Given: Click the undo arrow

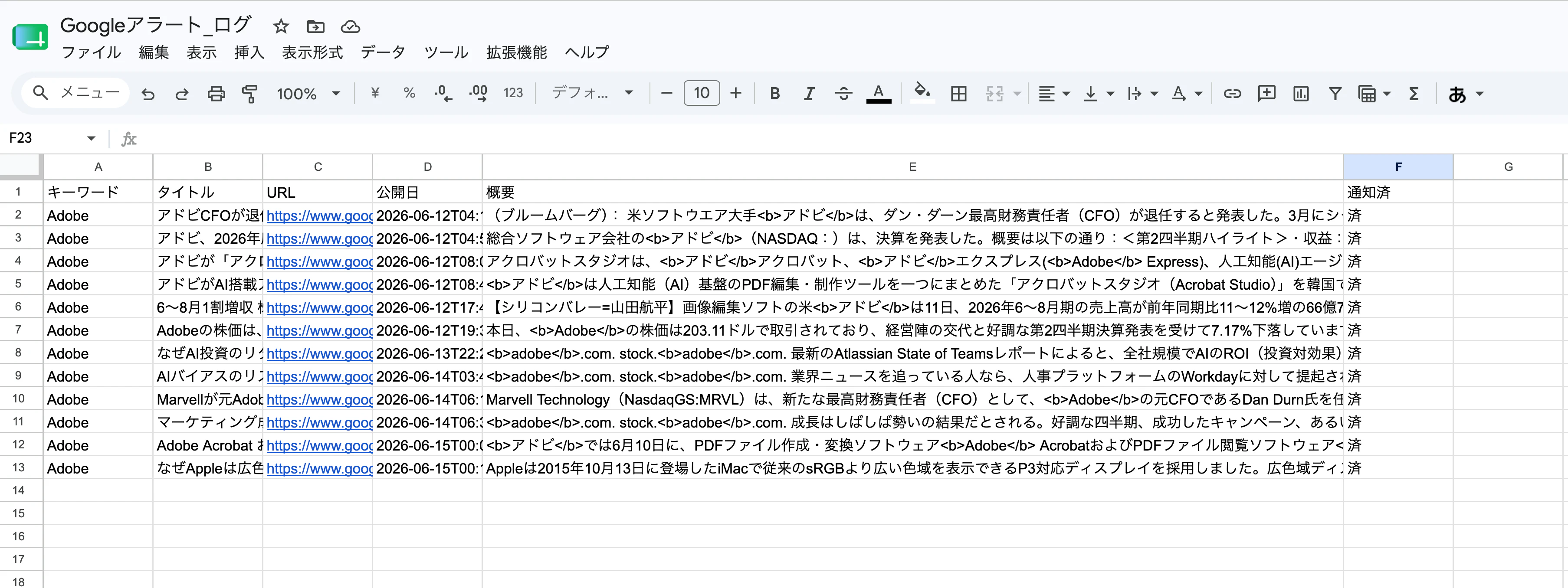Looking at the screenshot, I should [148, 94].
